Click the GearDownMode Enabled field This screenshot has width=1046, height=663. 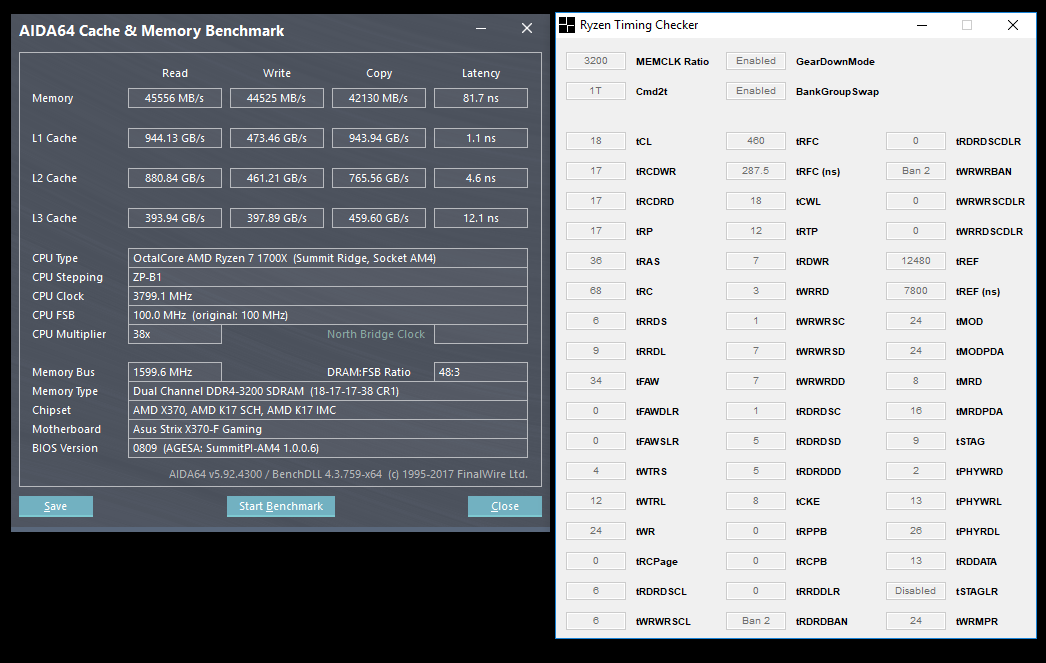[x=756, y=61]
